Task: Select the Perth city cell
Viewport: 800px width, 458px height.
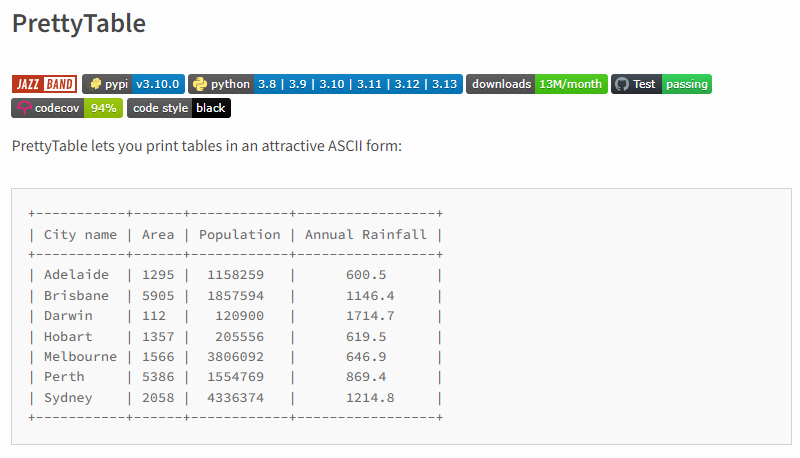Action: click(x=64, y=377)
